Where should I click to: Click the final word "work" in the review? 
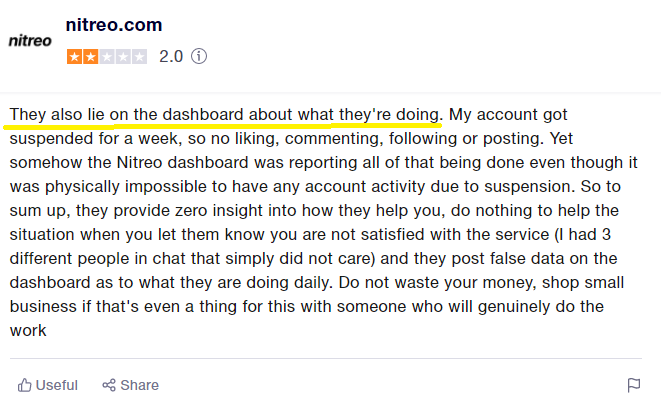pyautogui.click(x=28, y=331)
